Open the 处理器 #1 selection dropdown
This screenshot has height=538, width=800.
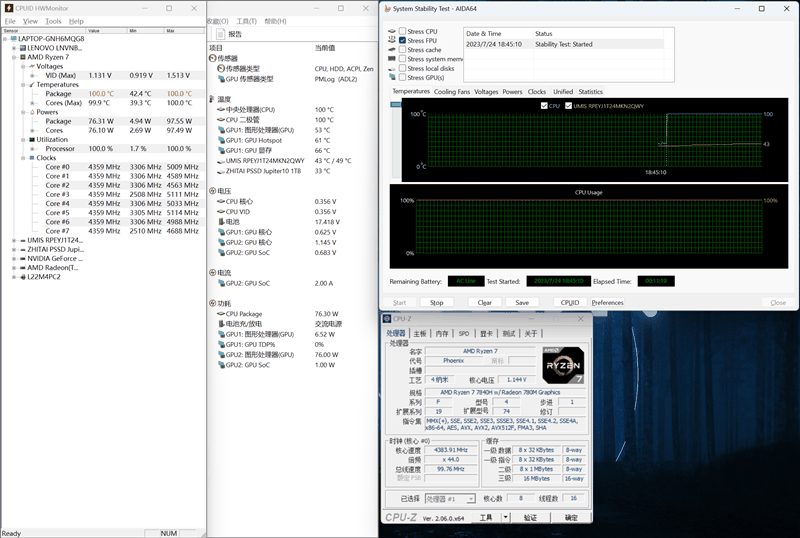pyautogui.click(x=448, y=498)
